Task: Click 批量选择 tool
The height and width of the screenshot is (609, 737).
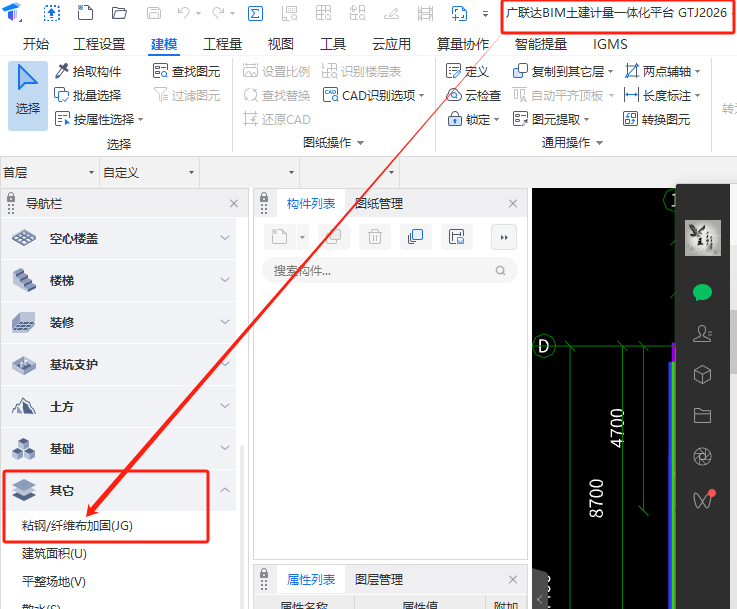Action: tap(88, 95)
